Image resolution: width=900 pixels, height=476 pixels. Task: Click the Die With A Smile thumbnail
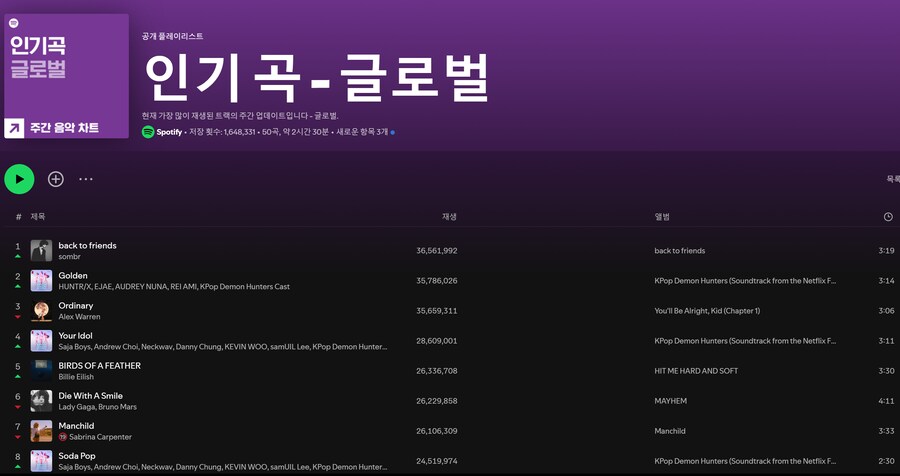click(41, 401)
